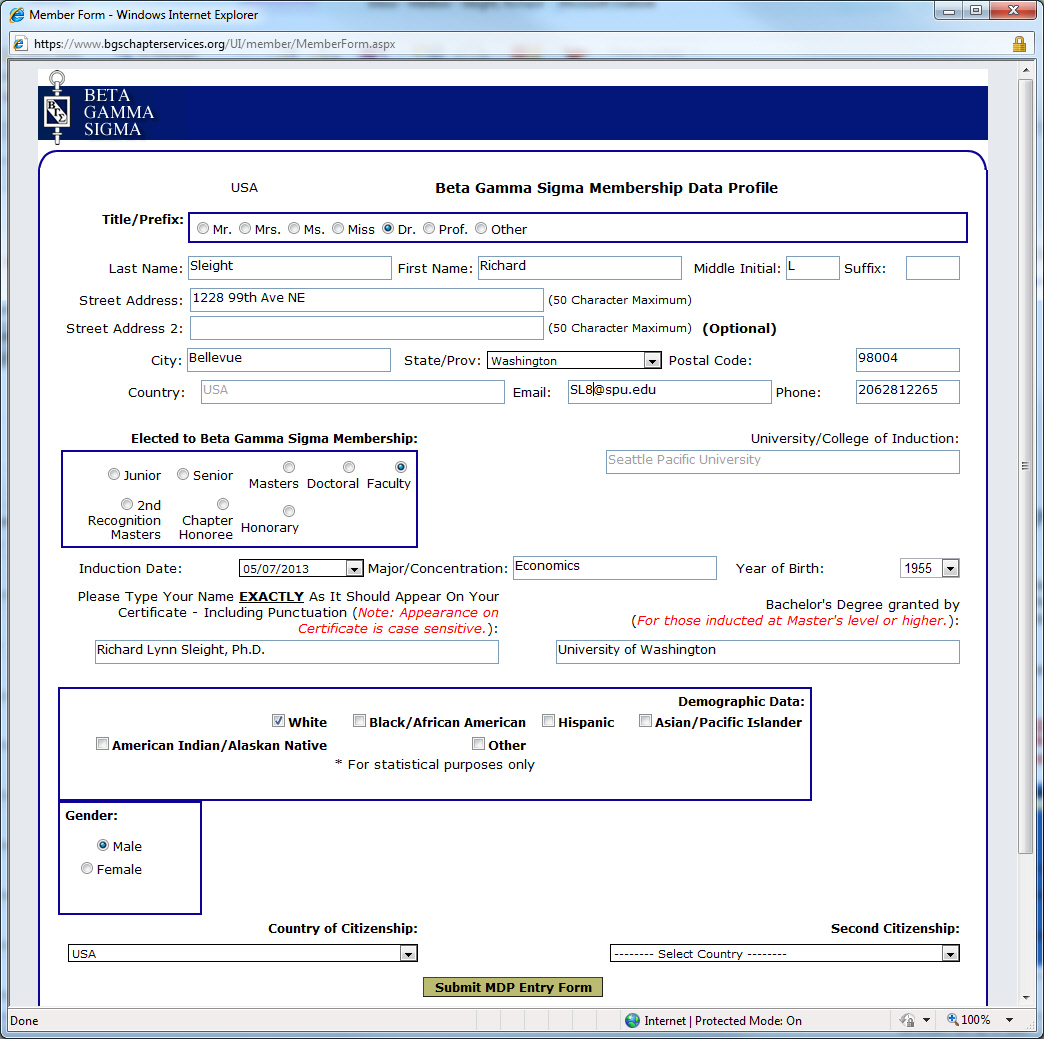Image resolution: width=1044 pixels, height=1039 pixels.
Task: Open zoom level dropdown arrow in status bar
Action: coord(1010,1020)
